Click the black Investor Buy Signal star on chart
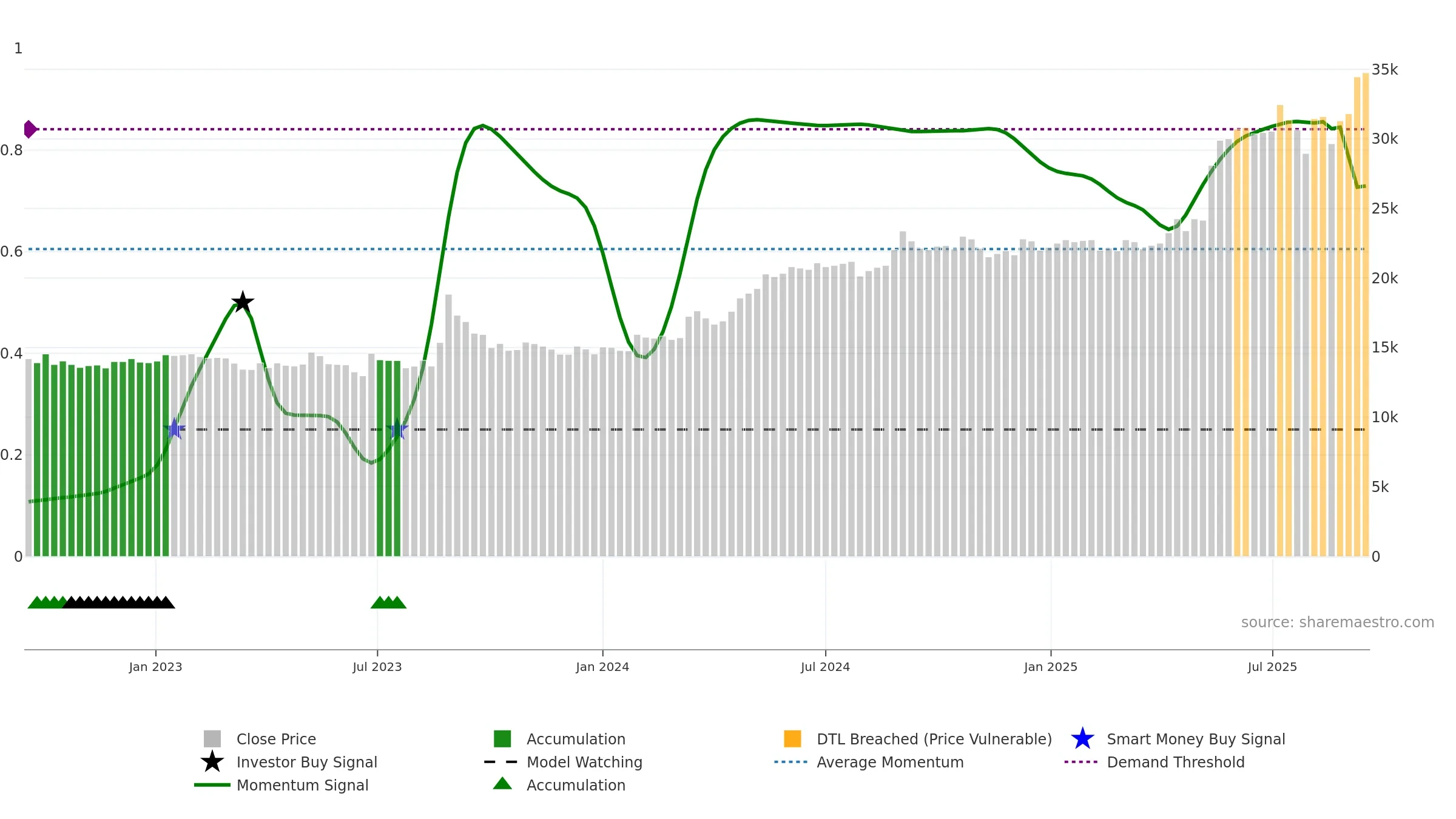Image resolution: width=1456 pixels, height=819 pixels. [243, 302]
